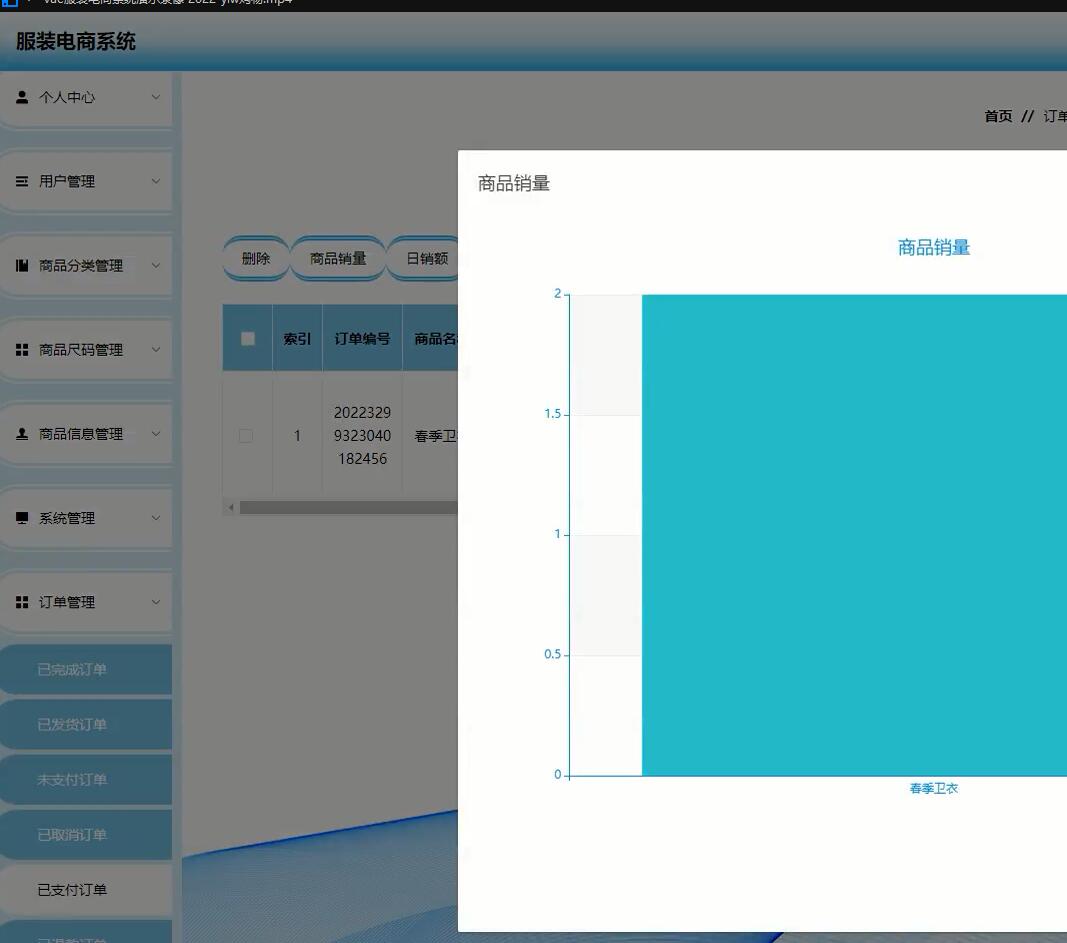Click the 服装电商系统 header title
1067x943 pixels.
click(76, 42)
